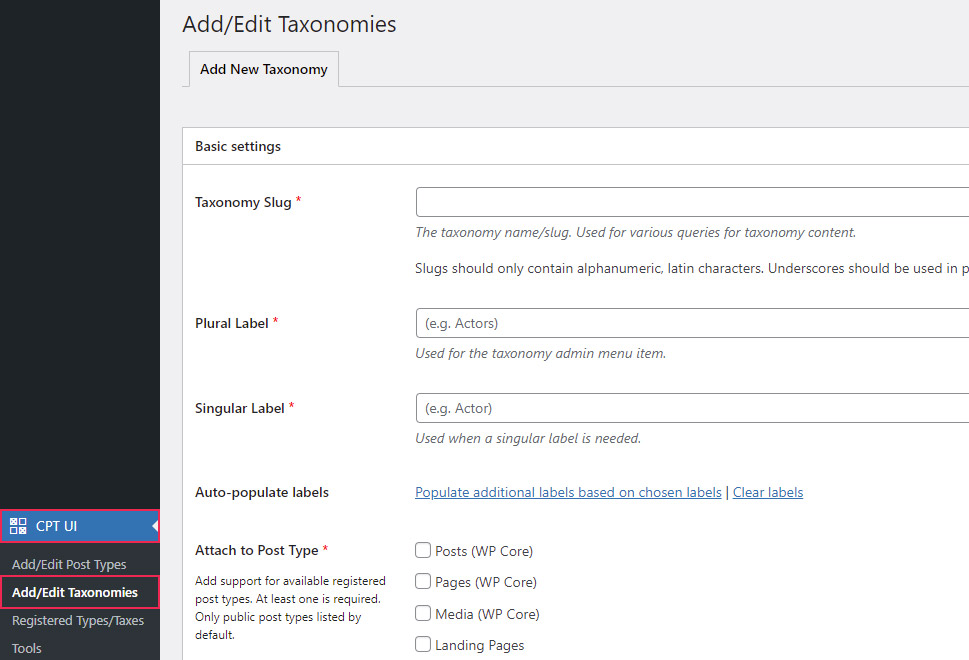The width and height of the screenshot is (969, 660).
Task: Click the Clear labels link
Action: point(768,492)
